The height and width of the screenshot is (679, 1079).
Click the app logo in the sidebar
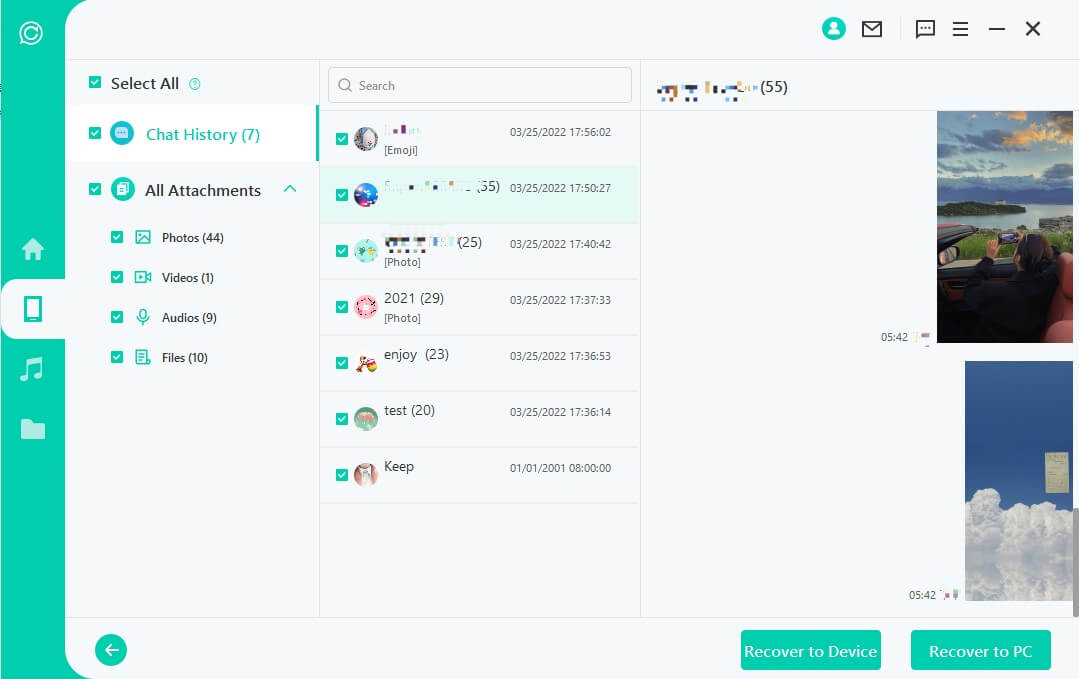(x=31, y=32)
